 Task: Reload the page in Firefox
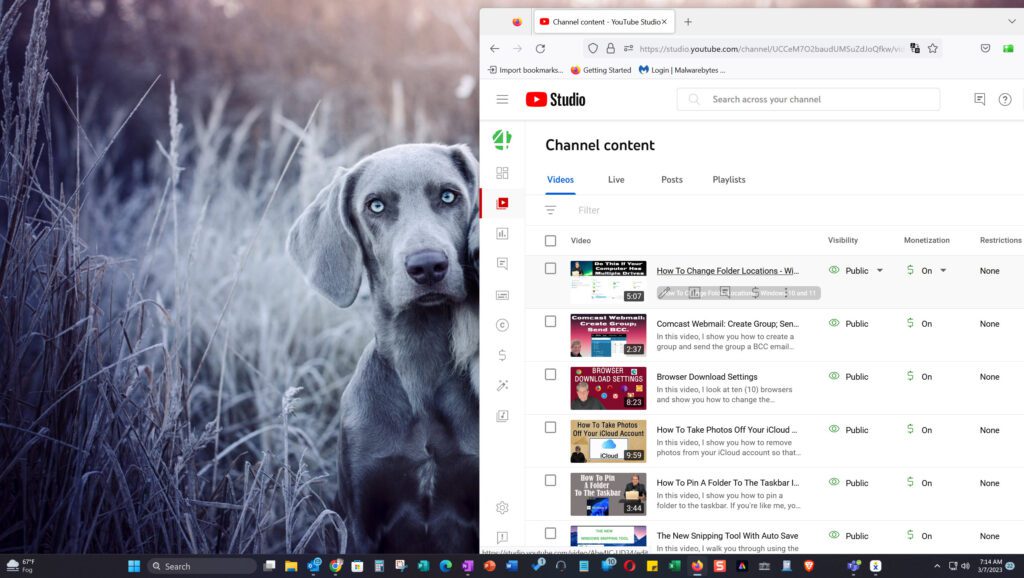tap(540, 48)
